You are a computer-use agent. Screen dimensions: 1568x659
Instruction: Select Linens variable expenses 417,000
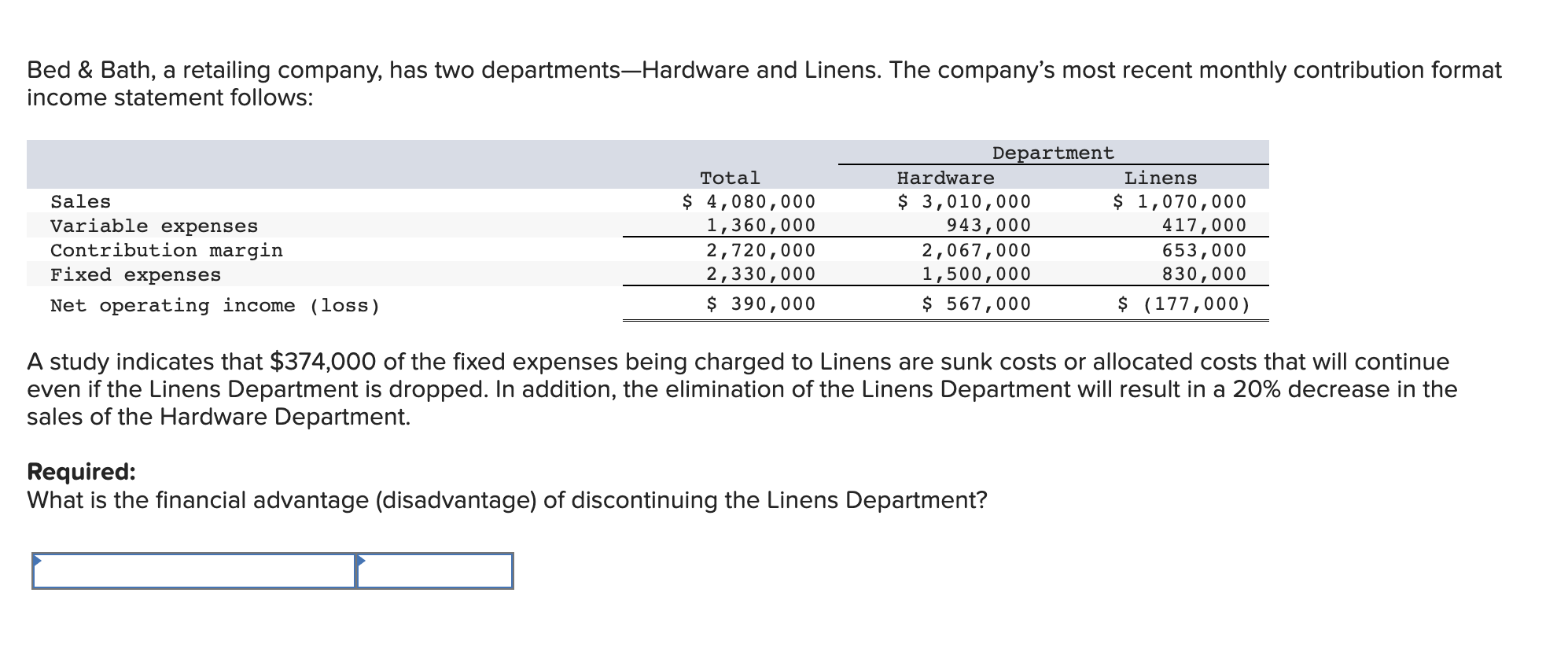point(1204,226)
